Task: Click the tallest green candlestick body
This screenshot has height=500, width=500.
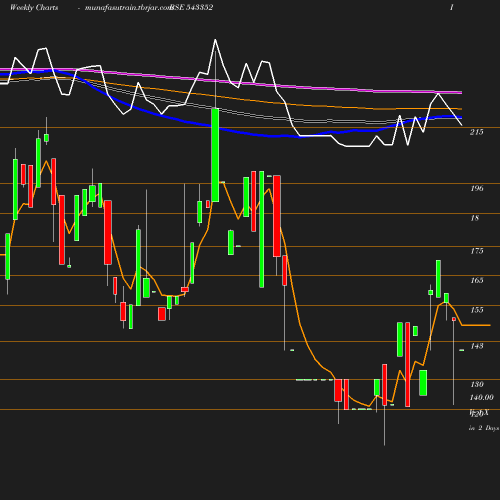Action: coord(261,229)
